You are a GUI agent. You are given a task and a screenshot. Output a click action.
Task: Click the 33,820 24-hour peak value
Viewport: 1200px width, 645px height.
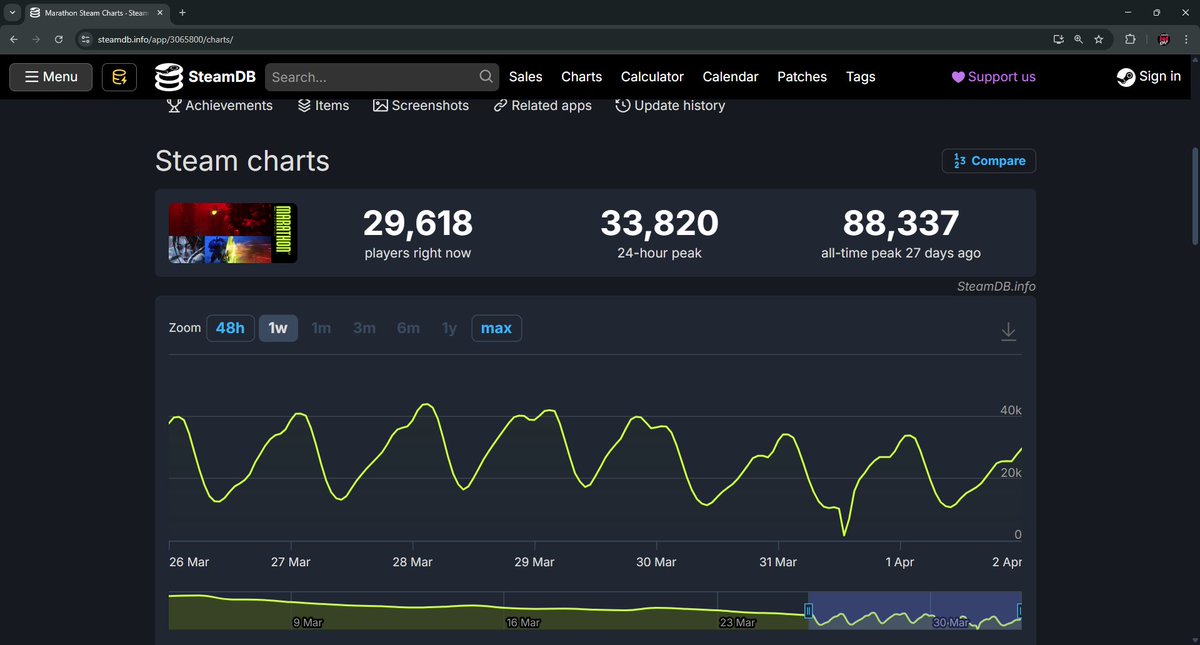659,223
